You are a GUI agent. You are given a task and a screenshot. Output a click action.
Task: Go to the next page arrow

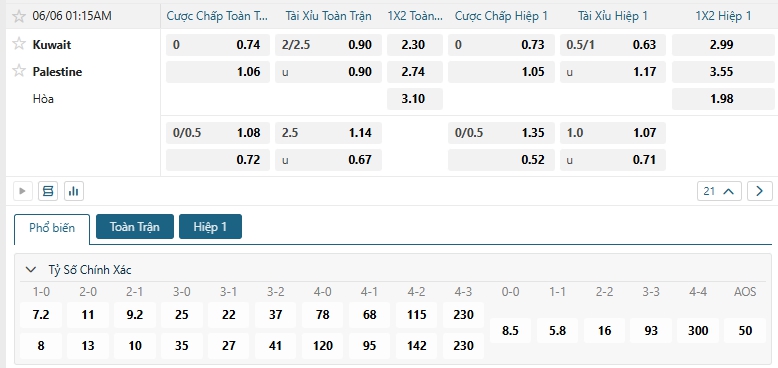[760, 191]
